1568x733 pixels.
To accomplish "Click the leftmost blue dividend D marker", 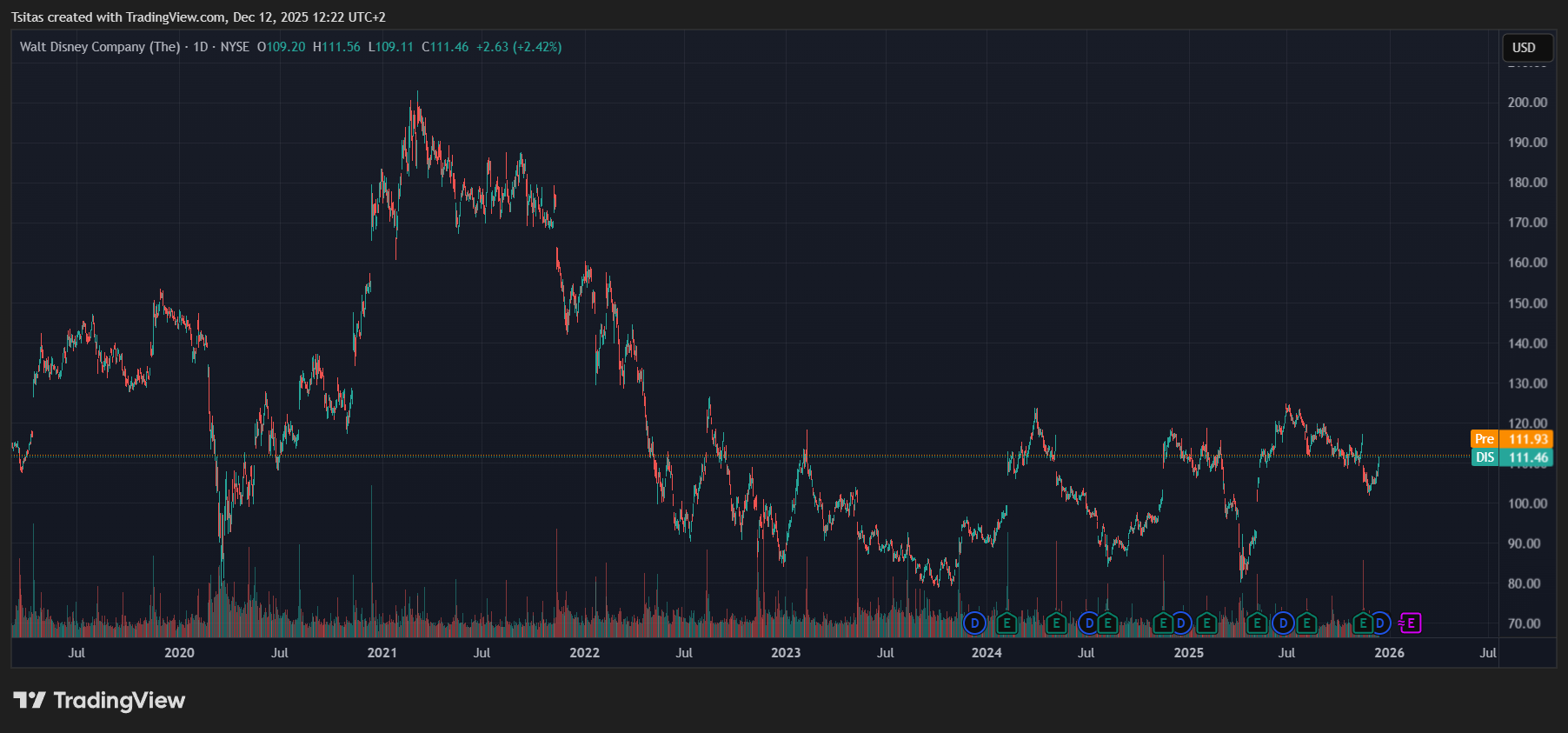I will (x=974, y=623).
